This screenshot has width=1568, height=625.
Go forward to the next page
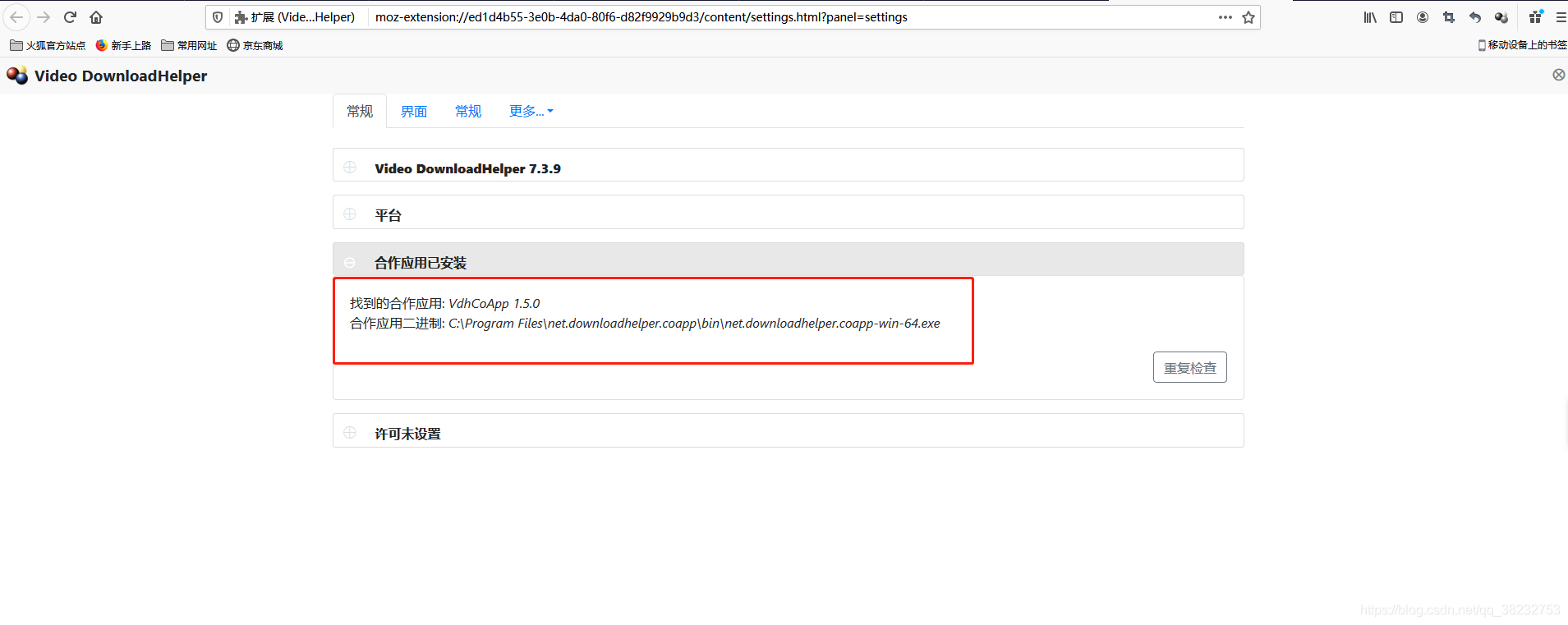(44, 17)
